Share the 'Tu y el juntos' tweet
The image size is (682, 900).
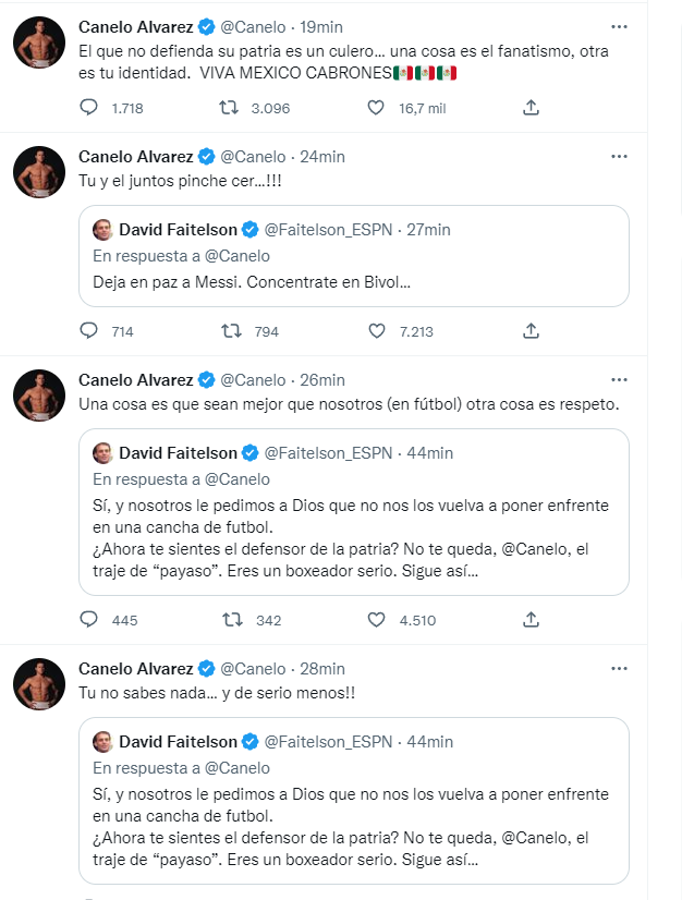(532, 331)
